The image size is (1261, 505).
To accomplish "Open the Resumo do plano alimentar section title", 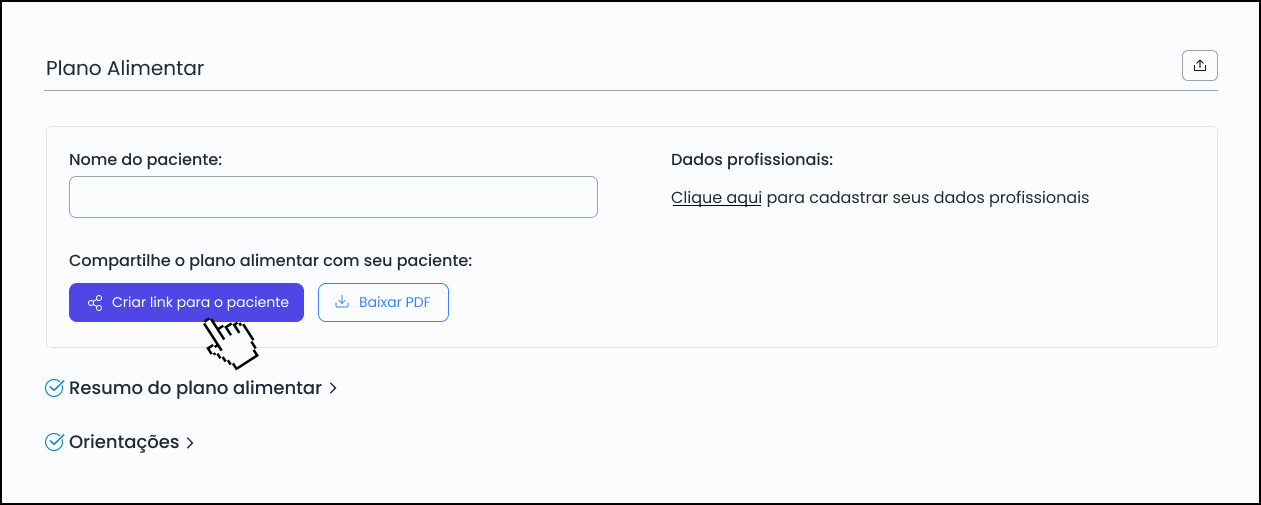I will click(x=195, y=388).
